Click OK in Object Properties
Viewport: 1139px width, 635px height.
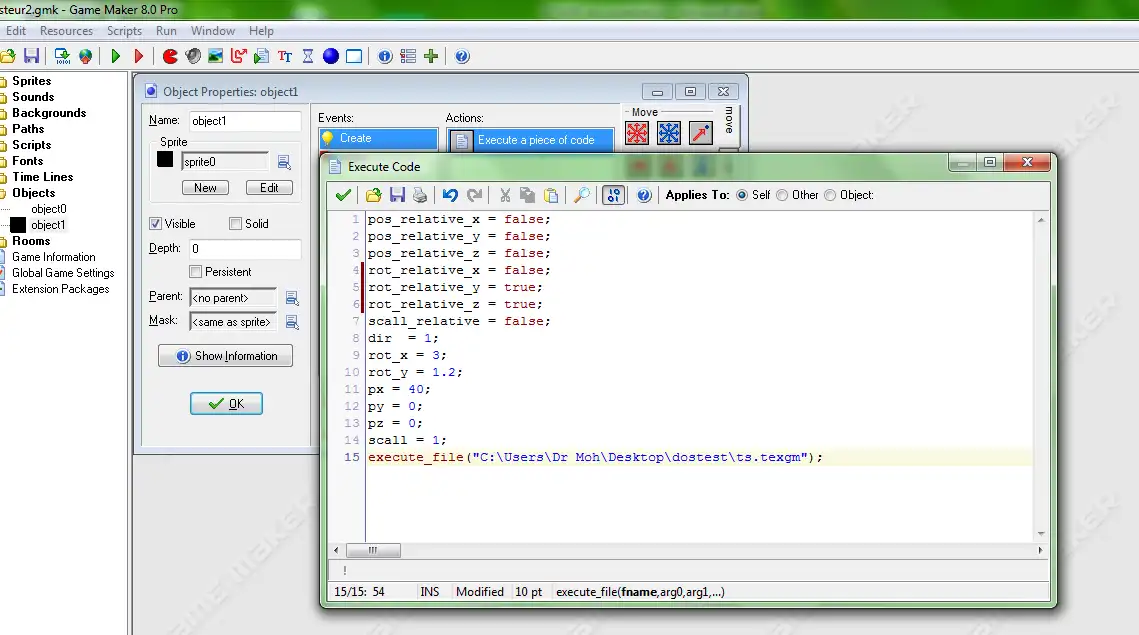pos(226,404)
